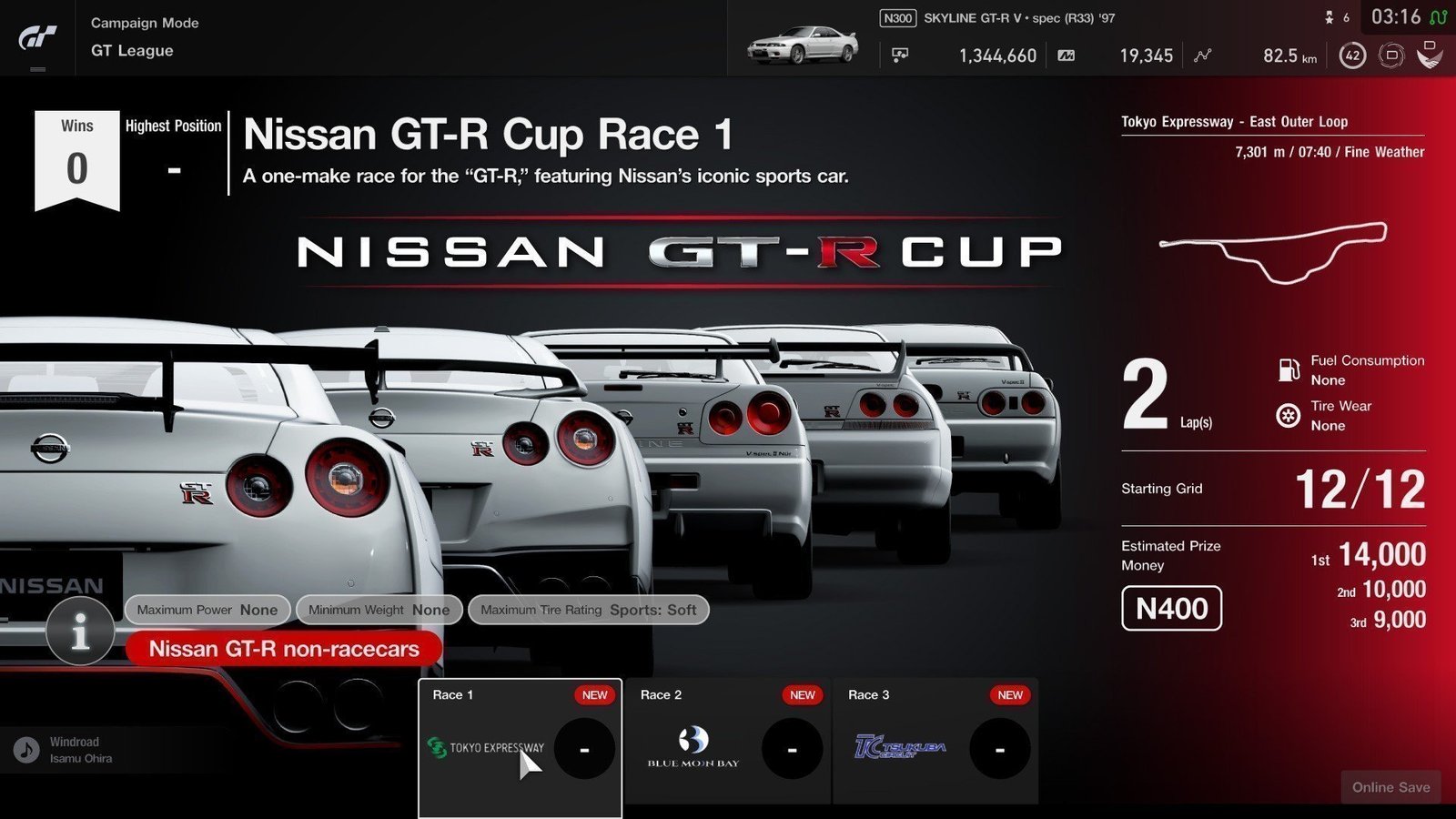Click the Skyline GT-R R33 car thumbnail

[802, 44]
